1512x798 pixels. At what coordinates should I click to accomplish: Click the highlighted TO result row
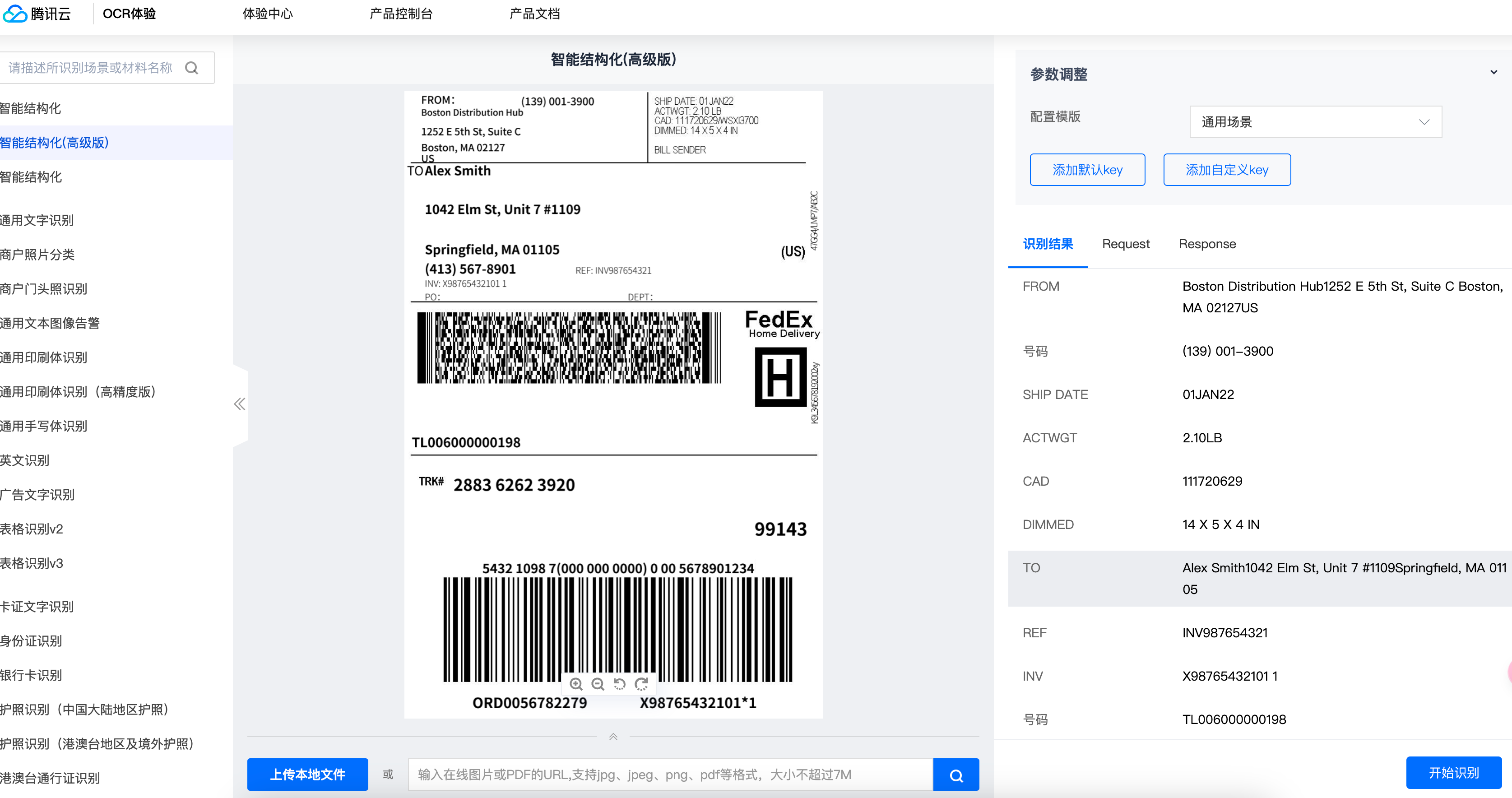click(1260, 579)
